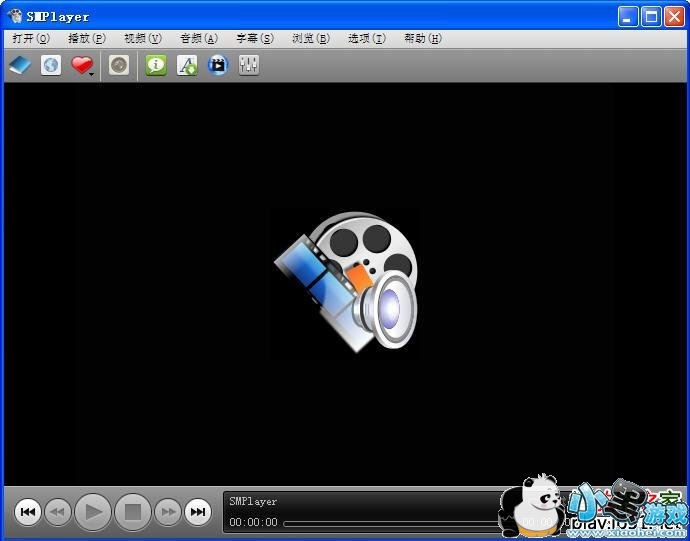The image size is (690, 541).
Task: Open the 帮助(H) menu
Action: tap(422, 39)
